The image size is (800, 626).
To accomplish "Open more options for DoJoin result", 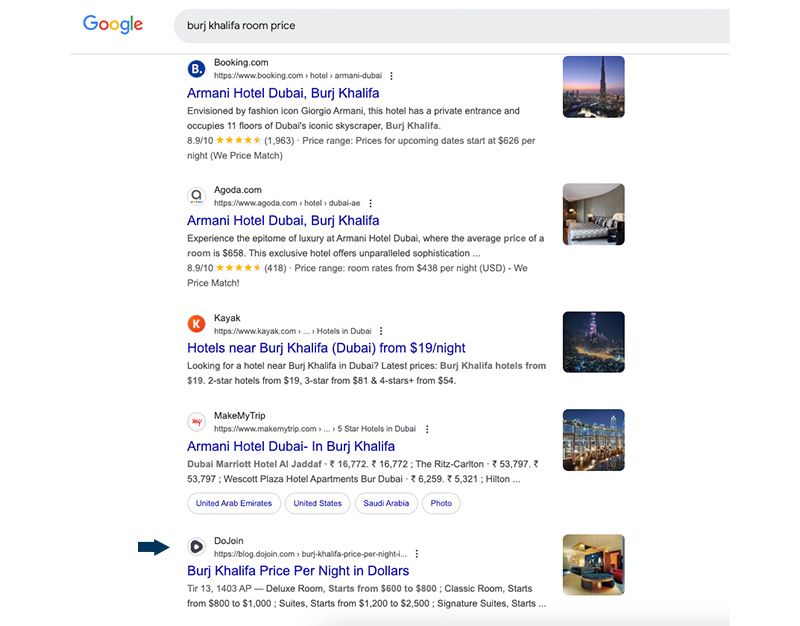I will [x=417, y=554].
